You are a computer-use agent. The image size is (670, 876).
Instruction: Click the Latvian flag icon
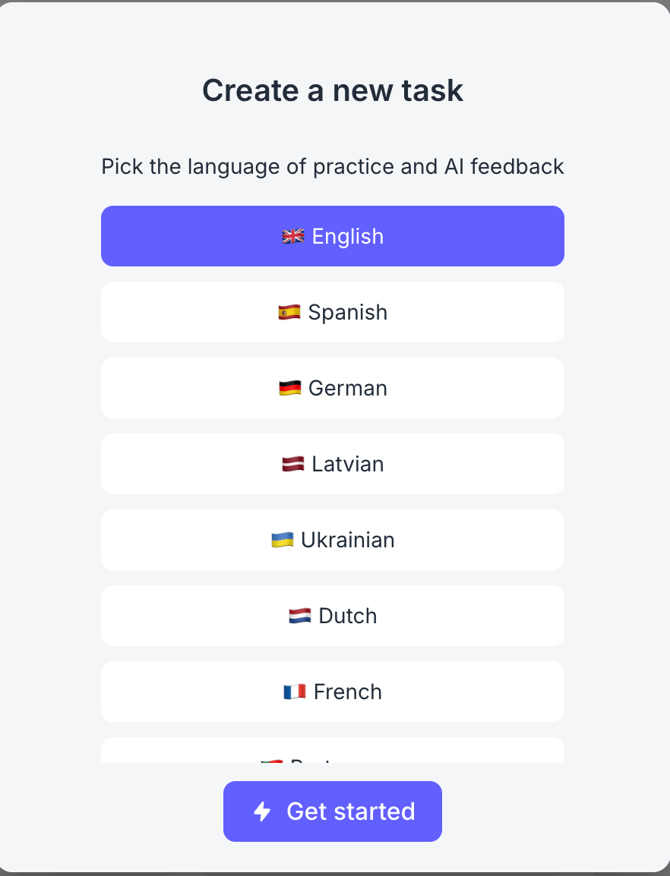pyautogui.click(x=293, y=465)
